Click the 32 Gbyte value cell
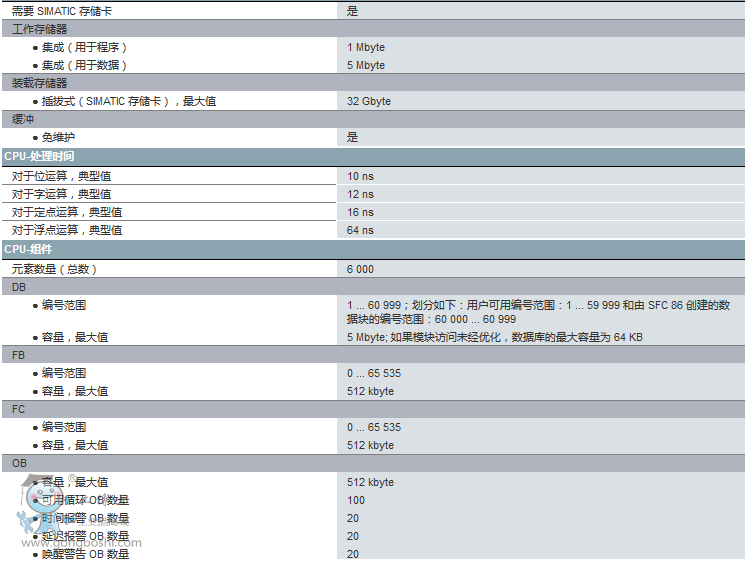The height and width of the screenshot is (562, 746). tap(369, 101)
